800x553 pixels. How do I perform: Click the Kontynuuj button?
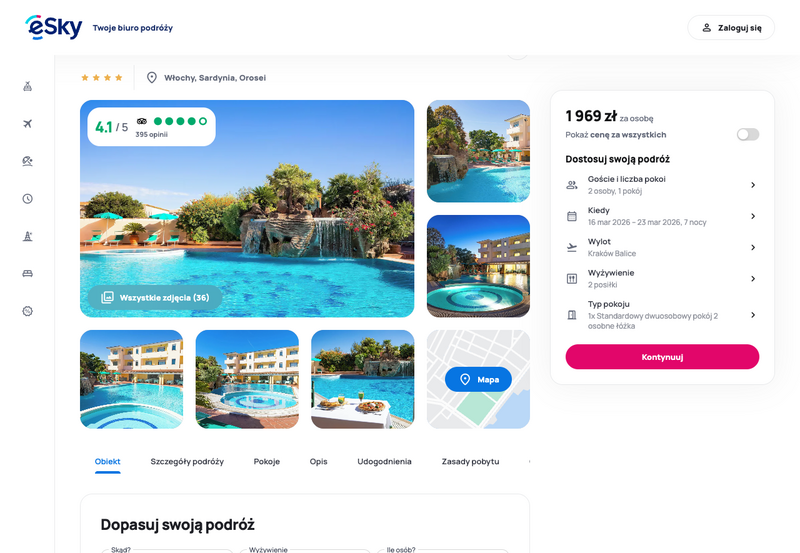(x=662, y=357)
